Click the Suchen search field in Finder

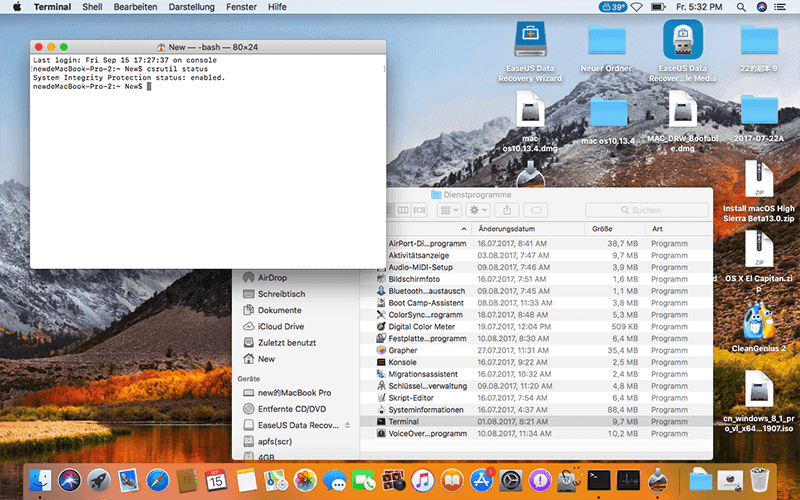point(647,210)
